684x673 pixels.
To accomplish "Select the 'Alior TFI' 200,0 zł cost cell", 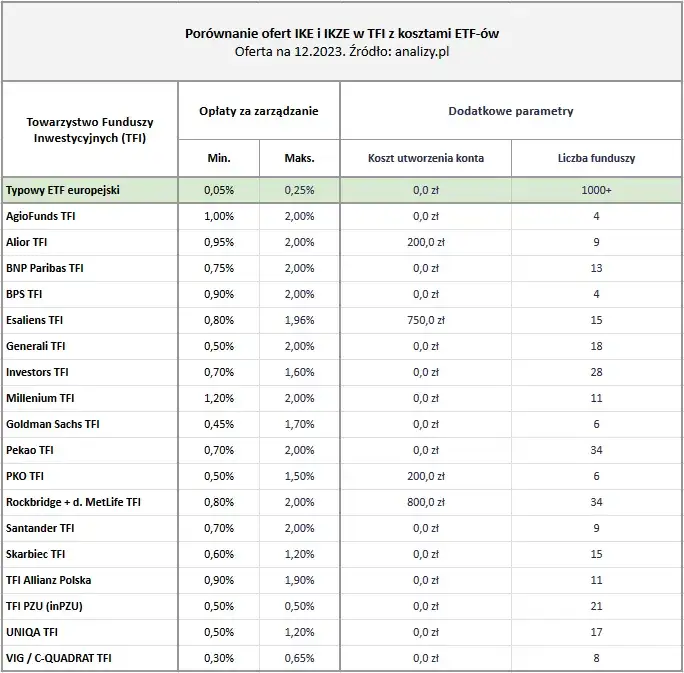I will click(426, 242).
